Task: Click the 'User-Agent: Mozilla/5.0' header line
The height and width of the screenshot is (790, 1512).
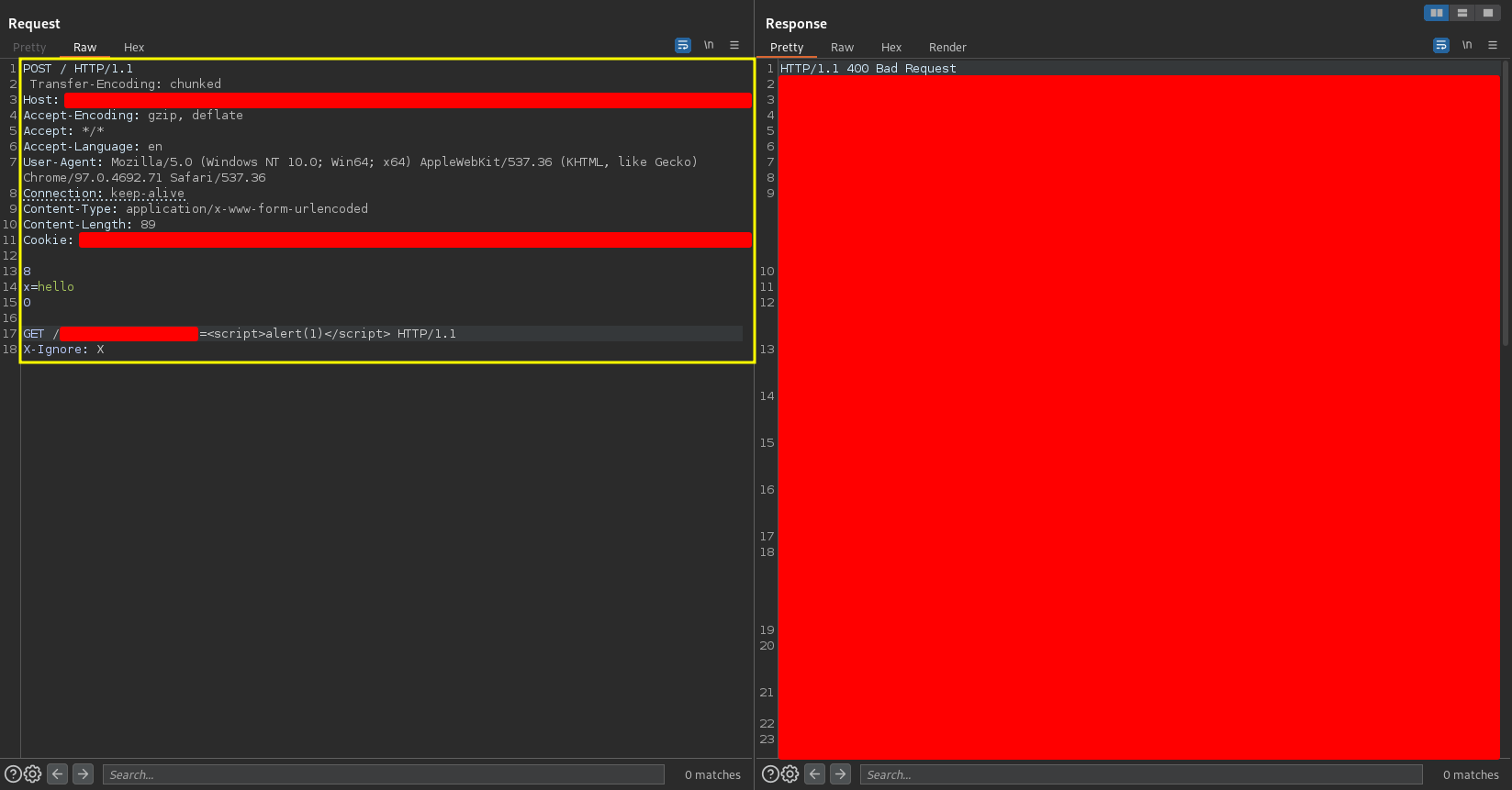Action: pos(360,162)
